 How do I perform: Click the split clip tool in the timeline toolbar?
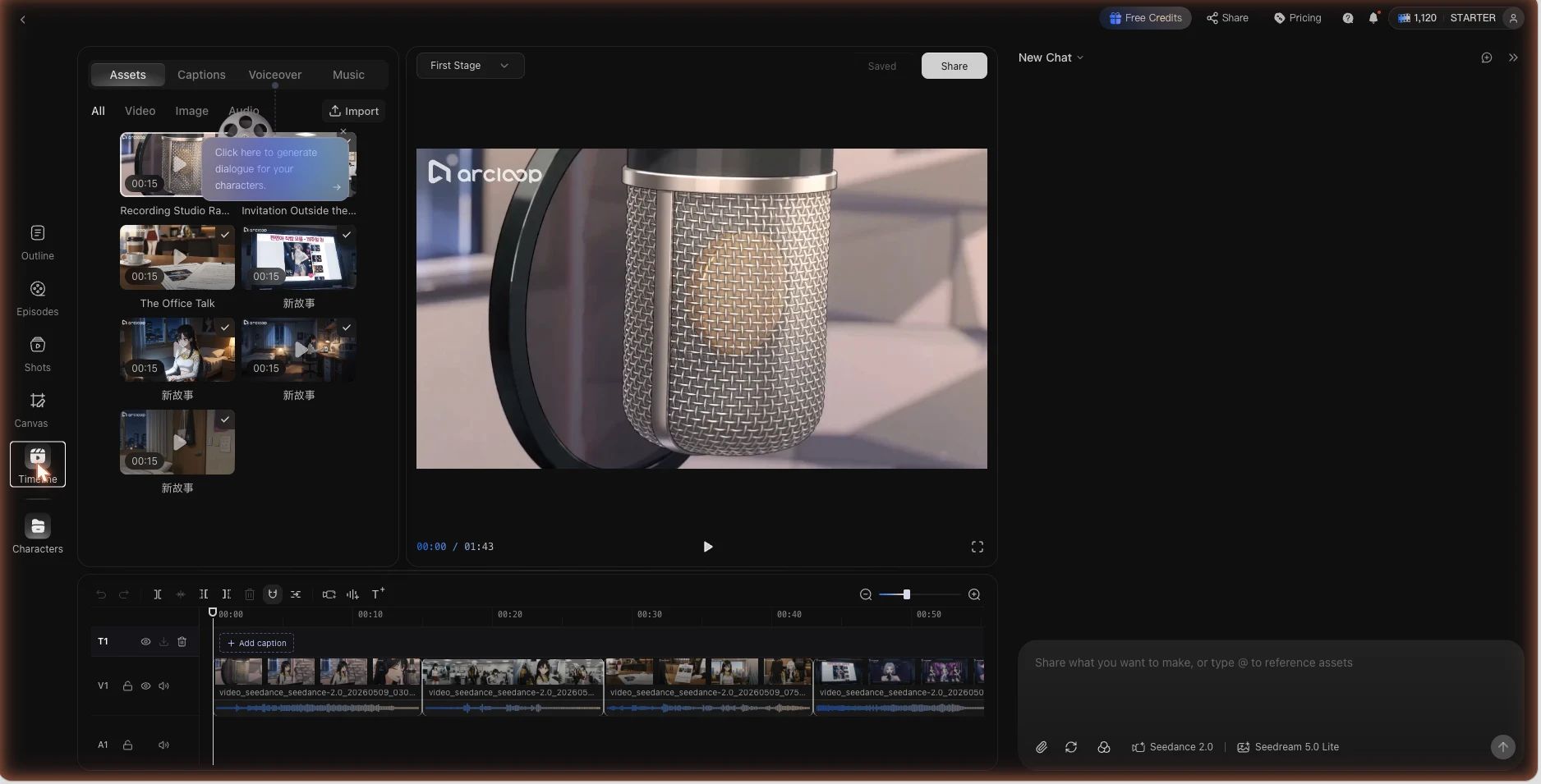[158, 594]
